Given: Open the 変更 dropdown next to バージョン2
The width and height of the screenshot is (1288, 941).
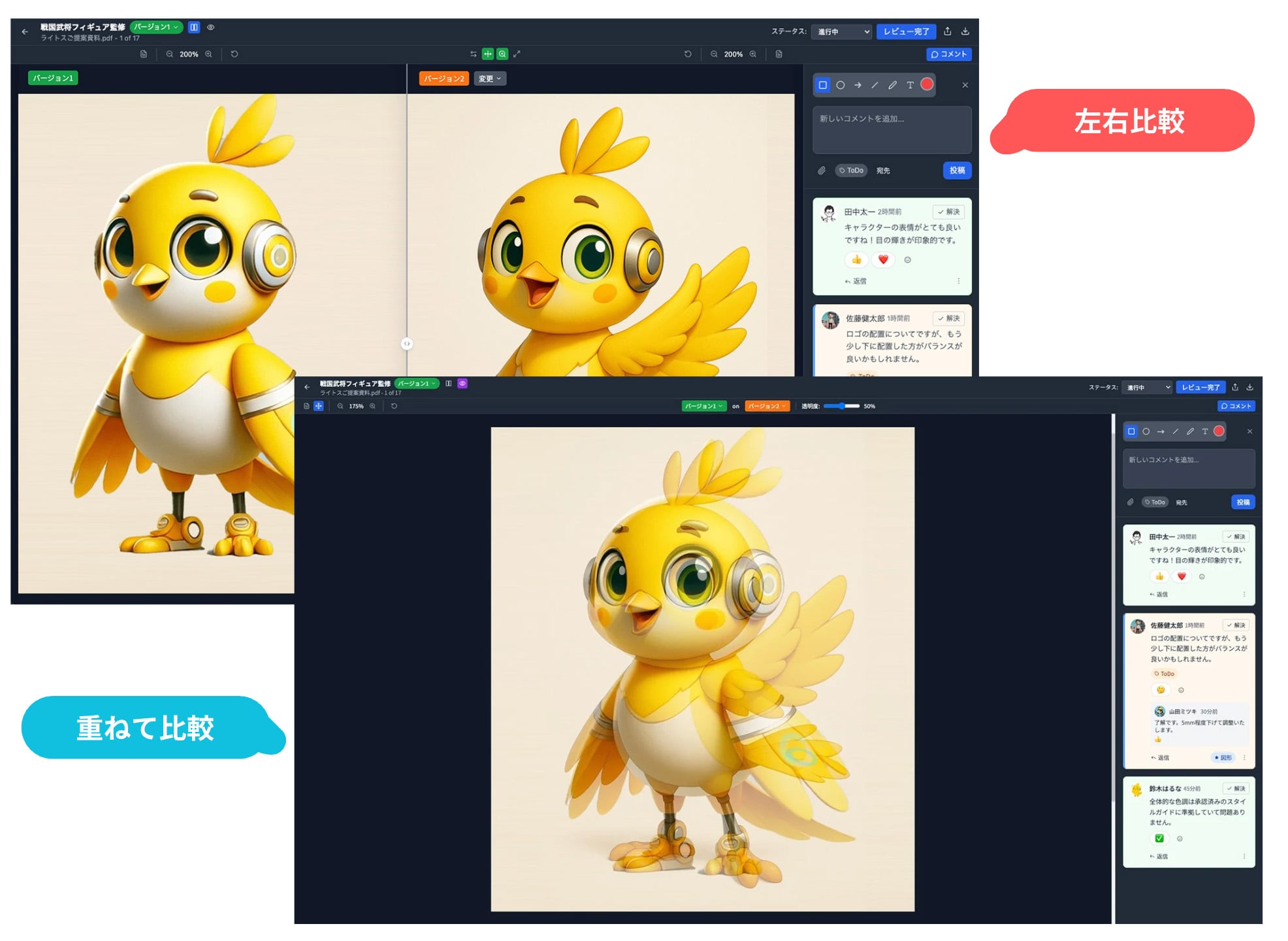Looking at the screenshot, I should pos(489,79).
